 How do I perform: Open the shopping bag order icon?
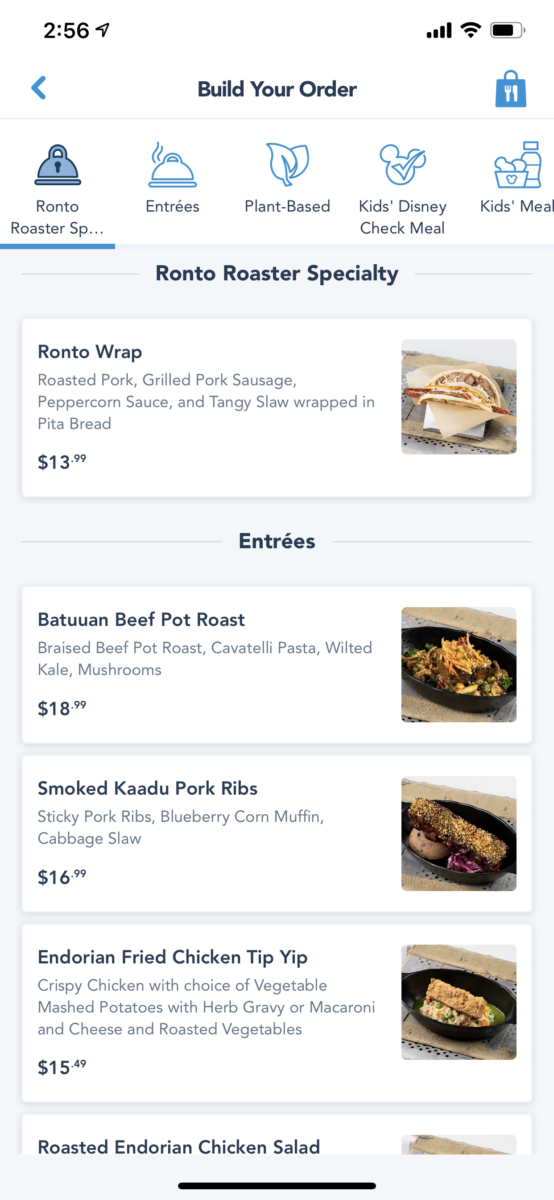point(510,89)
